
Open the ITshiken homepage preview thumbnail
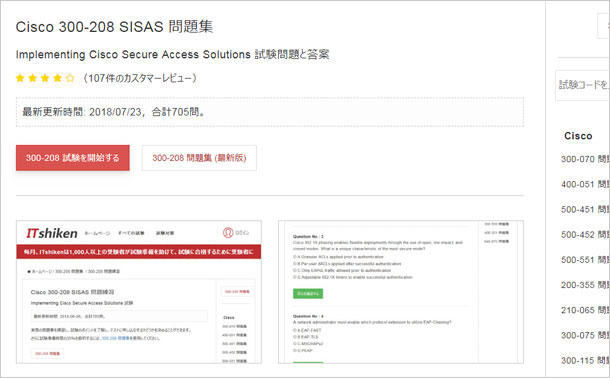pos(139,292)
